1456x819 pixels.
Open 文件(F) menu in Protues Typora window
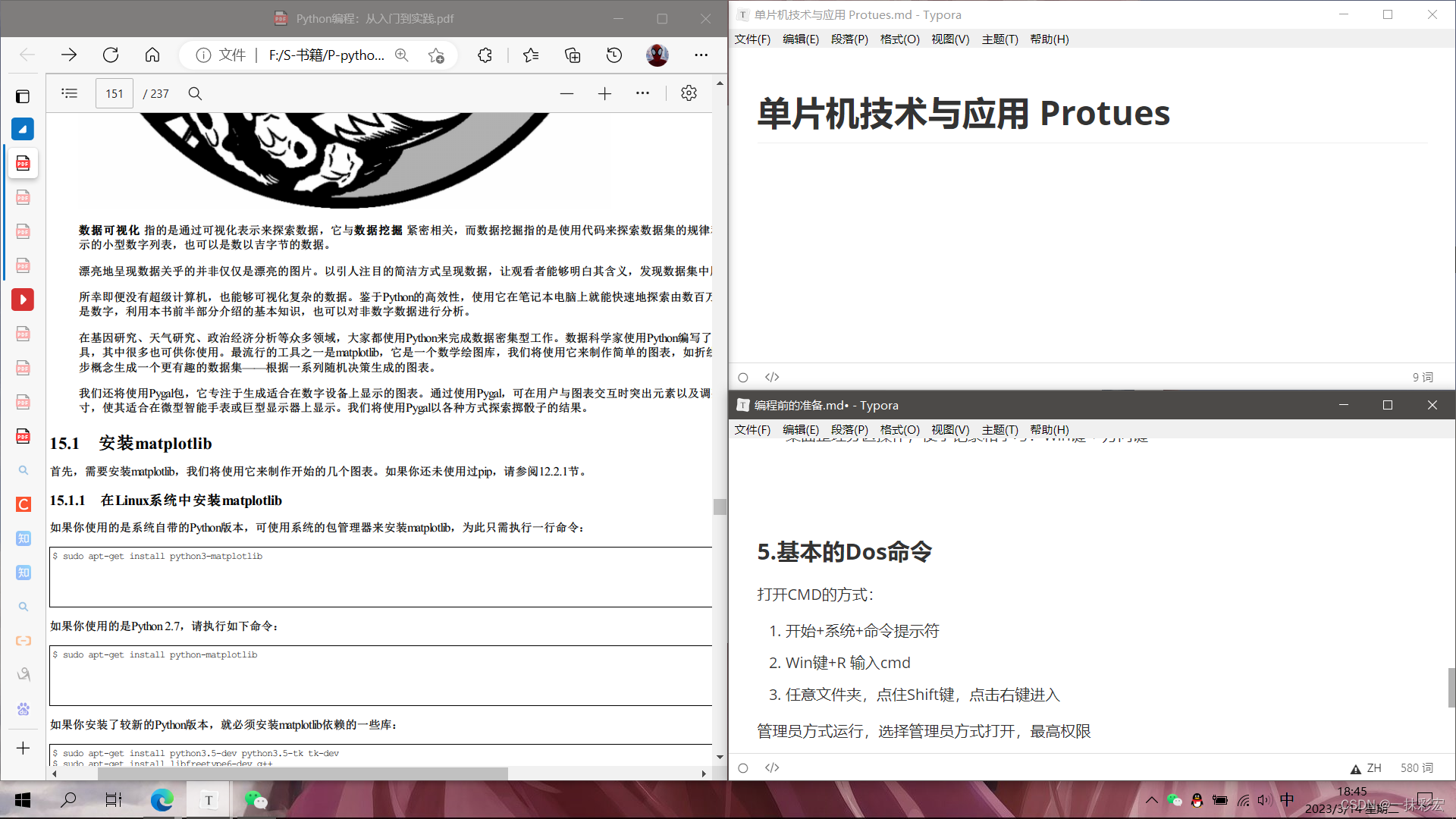[752, 39]
